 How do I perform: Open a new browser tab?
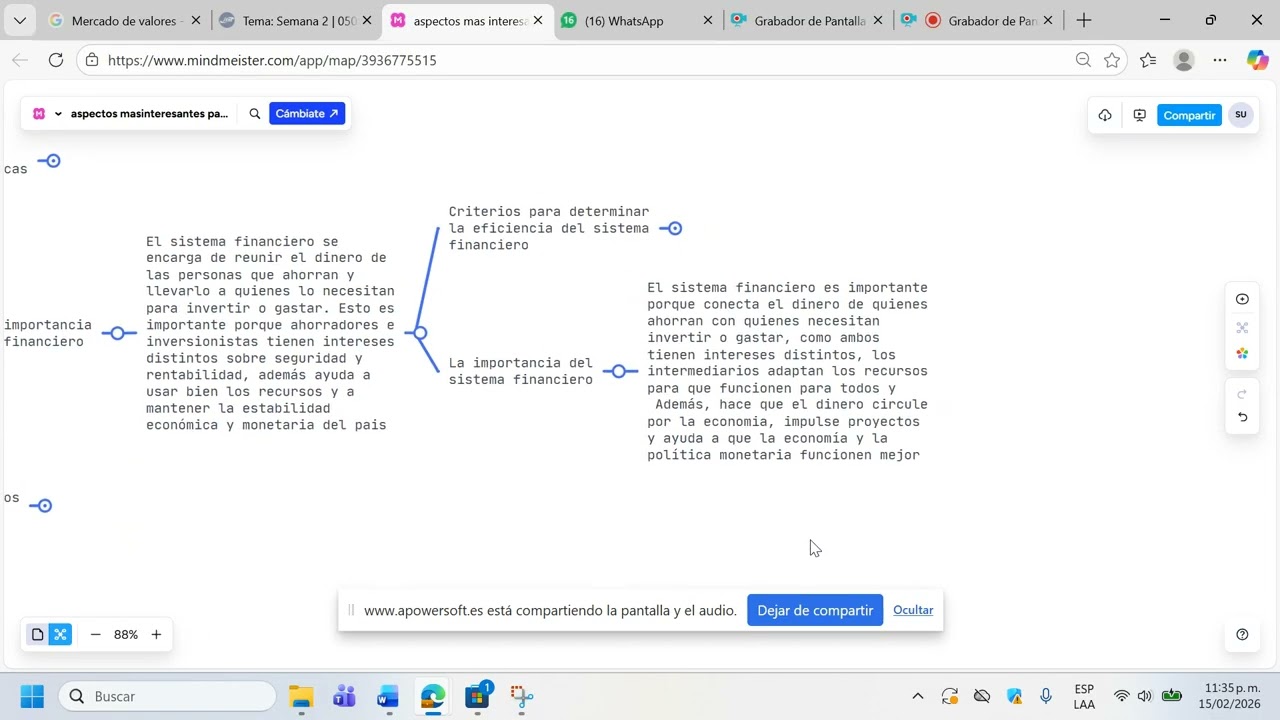click(x=1084, y=20)
